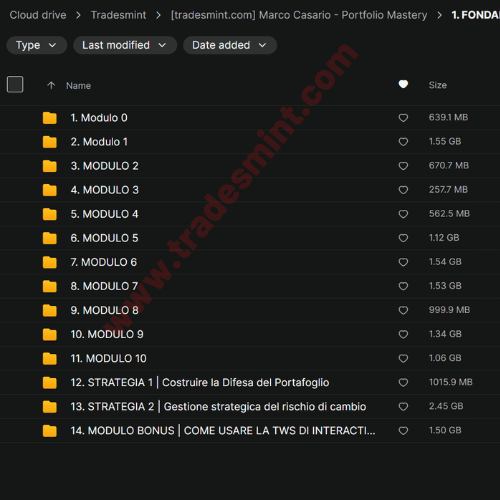The height and width of the screenshot is (500, 500).
Task: Click the filled heart column header
Action: pos(403,84)
